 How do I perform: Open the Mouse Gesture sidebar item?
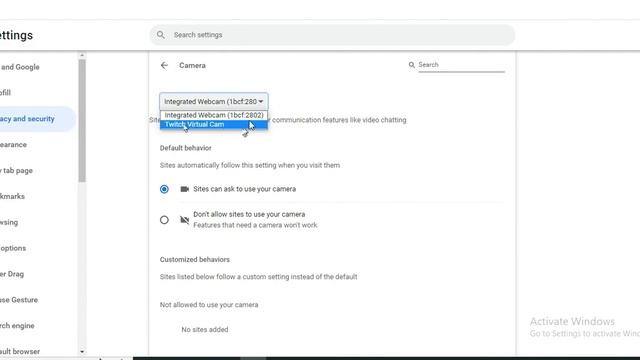[x=19, y=300]
